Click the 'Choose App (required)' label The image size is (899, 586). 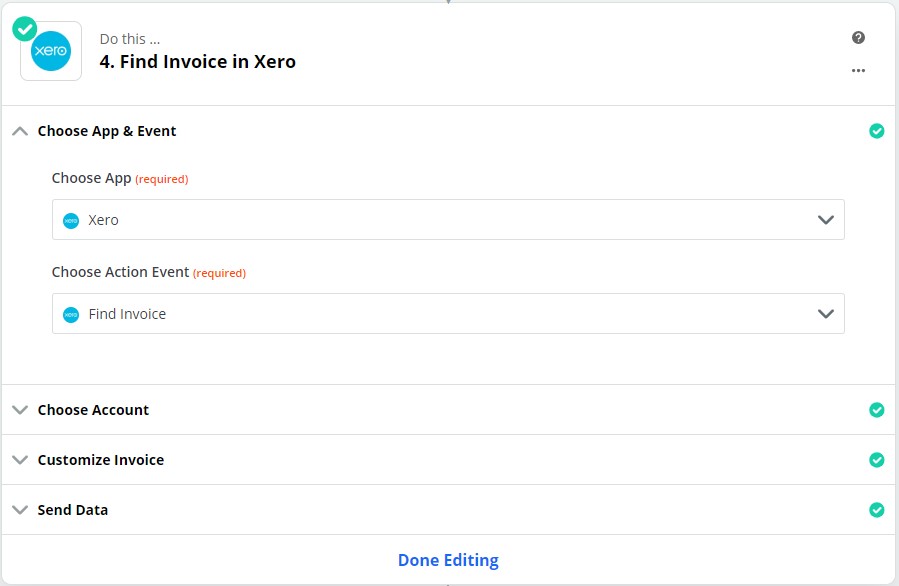(120, 178)
